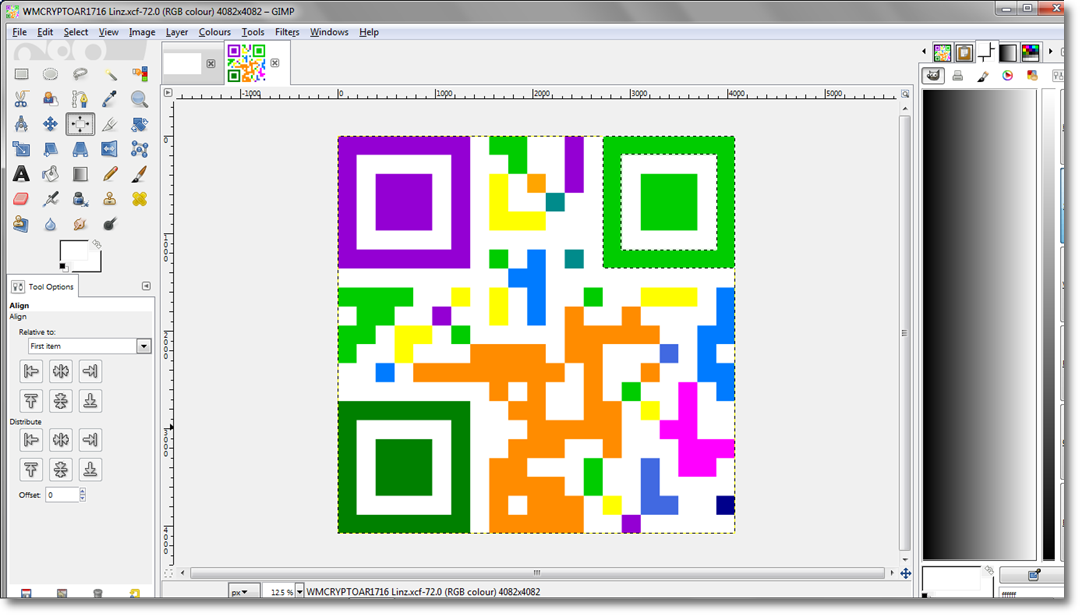Align left edge of target
Viewport: 1080px width, 615px height.
(31, 371)
